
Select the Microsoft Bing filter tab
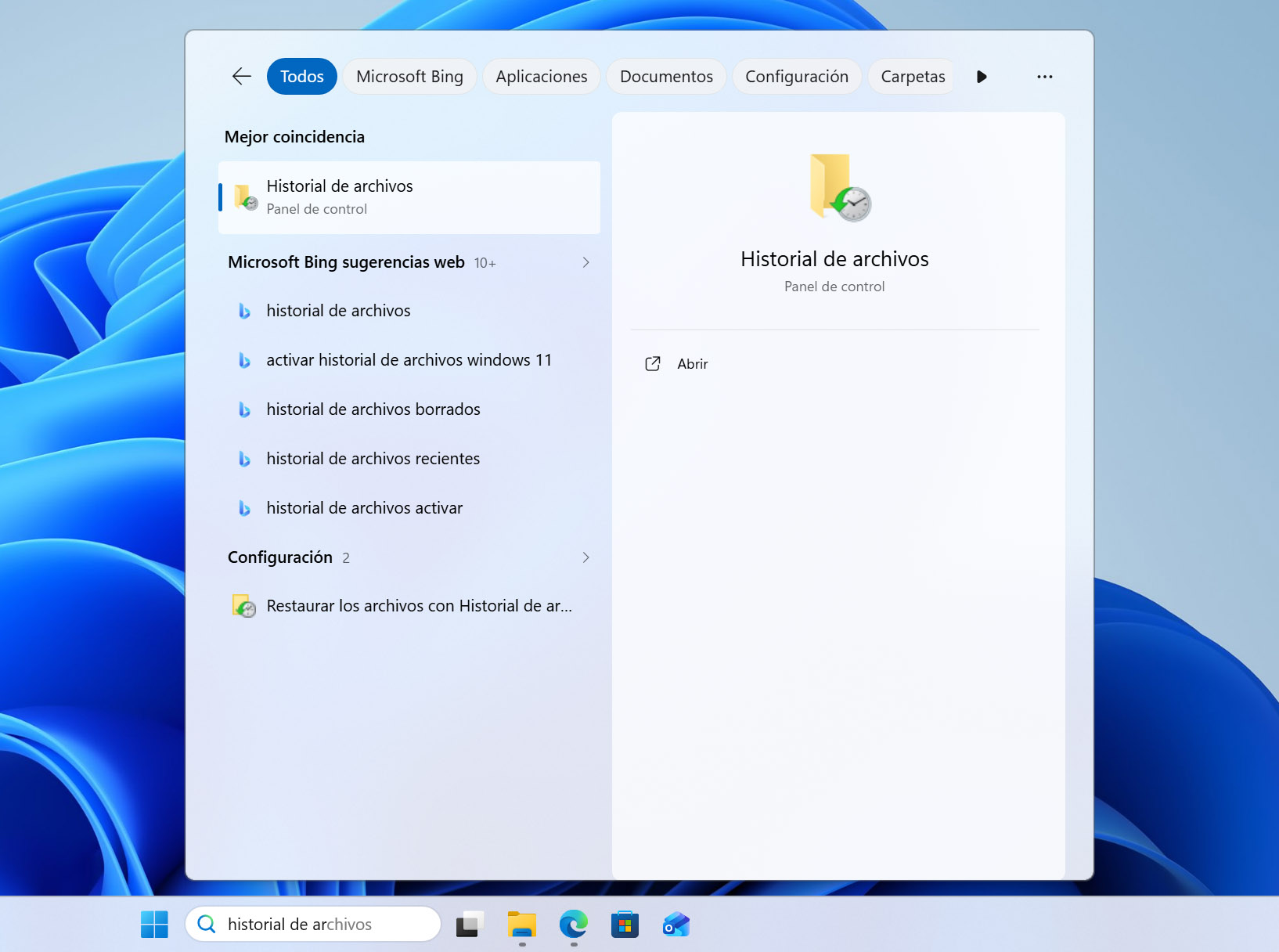pos(409,77)
